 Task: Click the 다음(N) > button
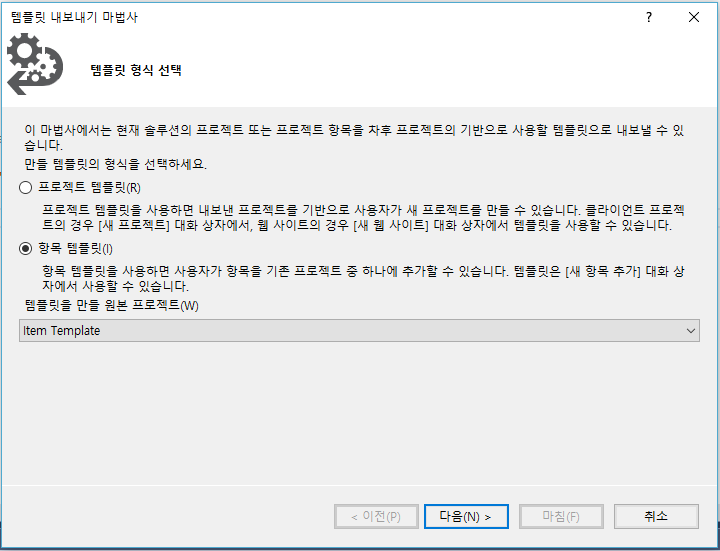[x=466, y=517]
